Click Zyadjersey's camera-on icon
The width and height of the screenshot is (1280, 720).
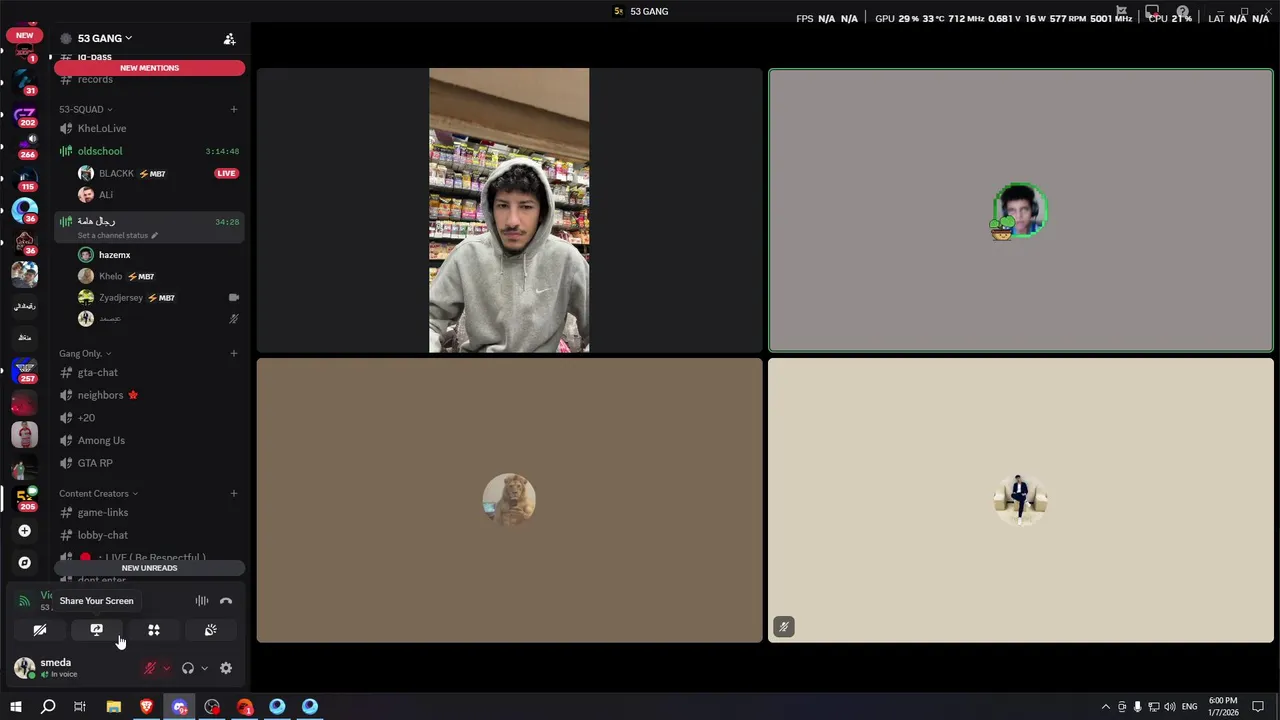coord(234,297)
